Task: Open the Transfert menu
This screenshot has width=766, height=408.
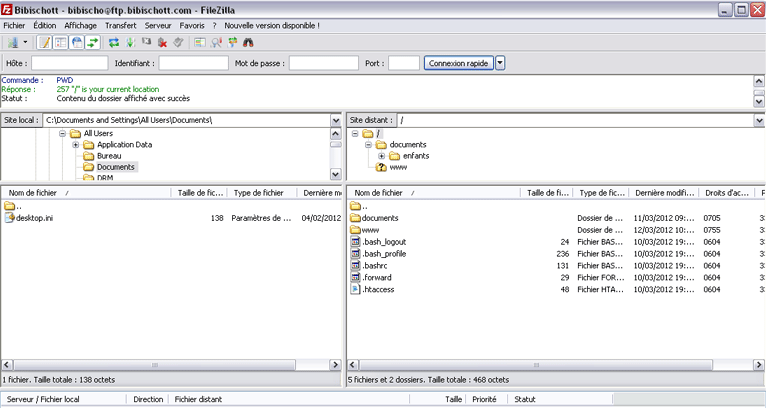Action: [121, 25]
